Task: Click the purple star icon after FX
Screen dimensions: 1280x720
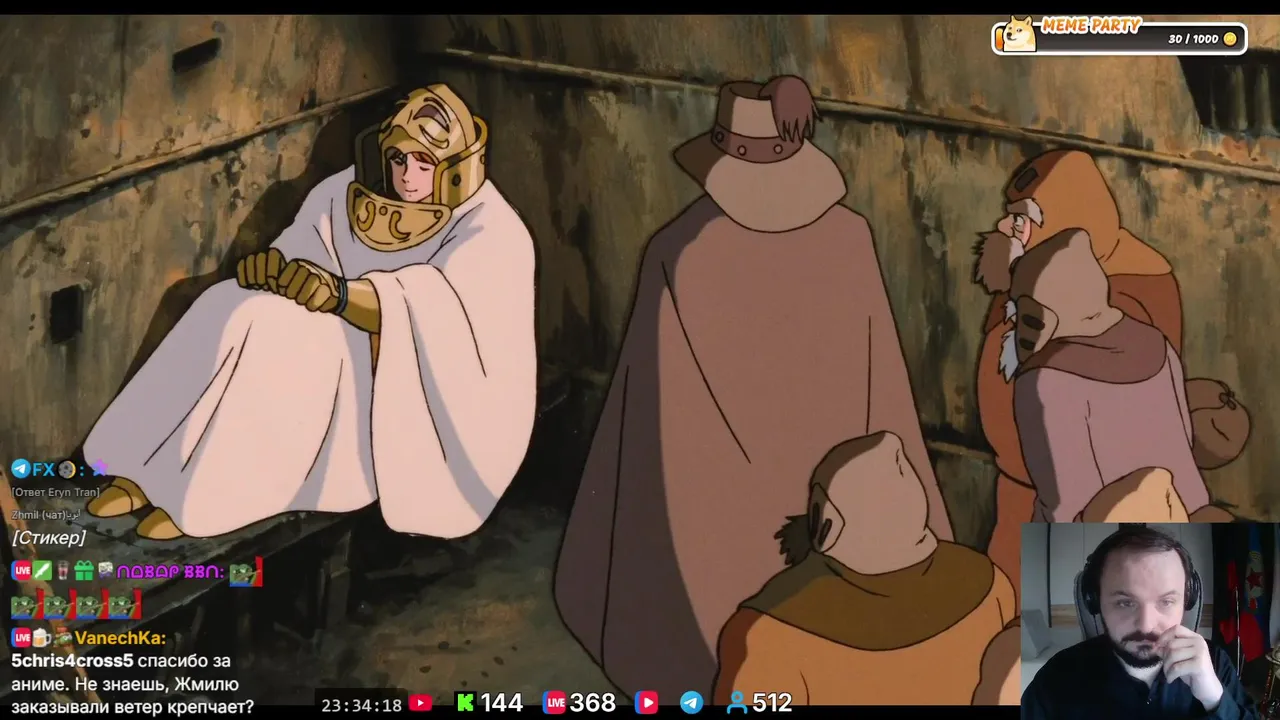Action: click(99, 469)
